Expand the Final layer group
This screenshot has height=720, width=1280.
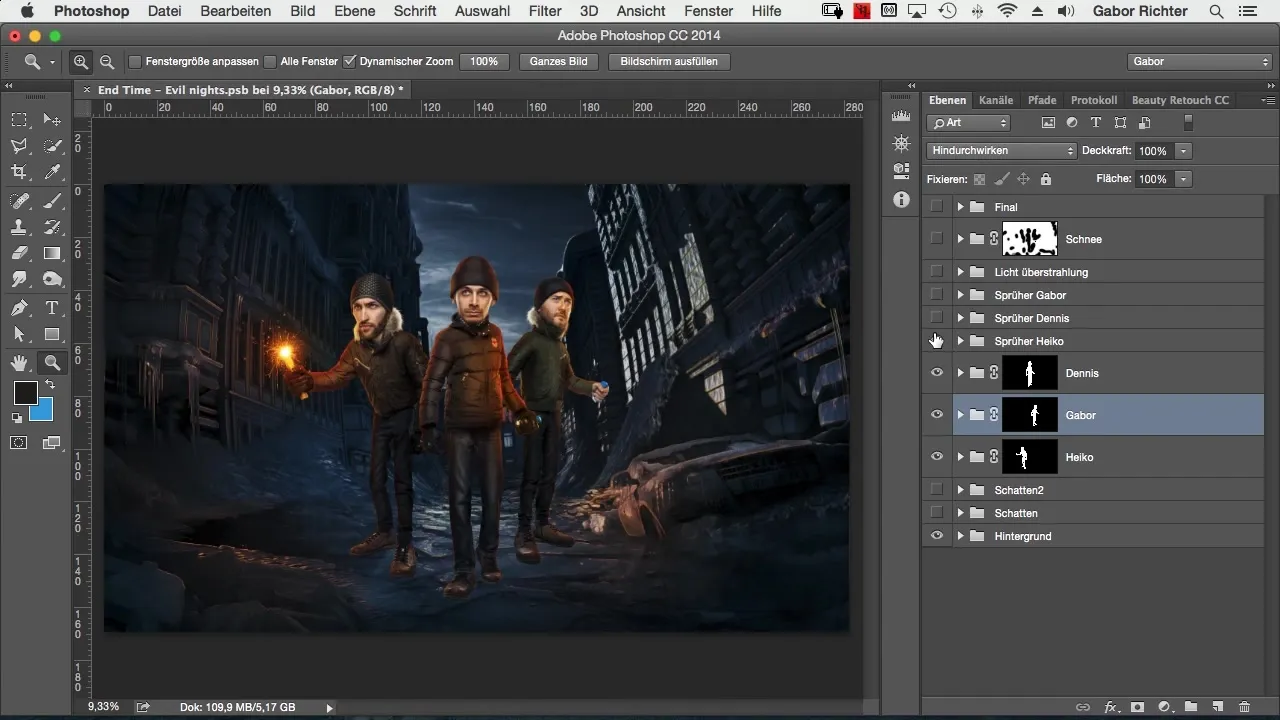[960, 207]
